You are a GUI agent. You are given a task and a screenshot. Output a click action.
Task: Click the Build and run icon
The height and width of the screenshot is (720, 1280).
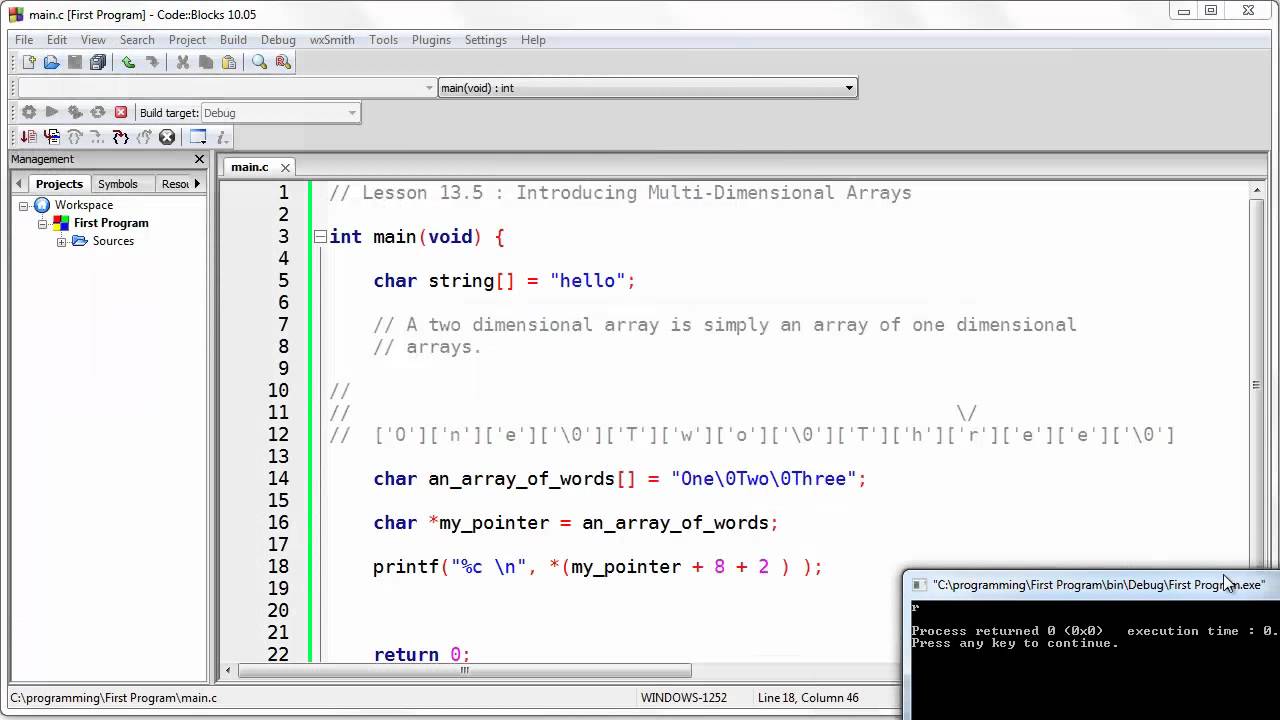tap(75, 113)
